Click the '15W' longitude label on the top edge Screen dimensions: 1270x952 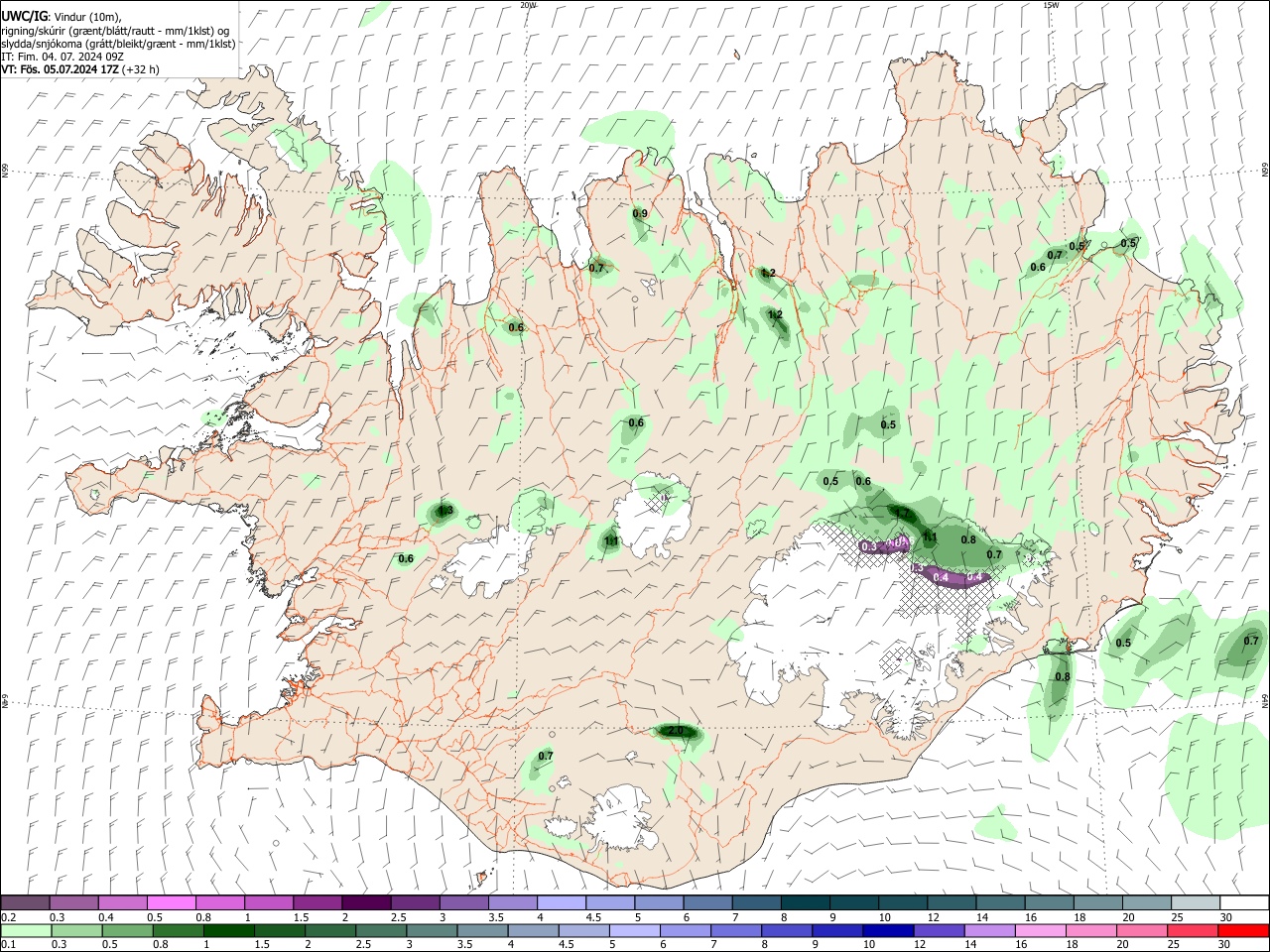pos(1051,5)
